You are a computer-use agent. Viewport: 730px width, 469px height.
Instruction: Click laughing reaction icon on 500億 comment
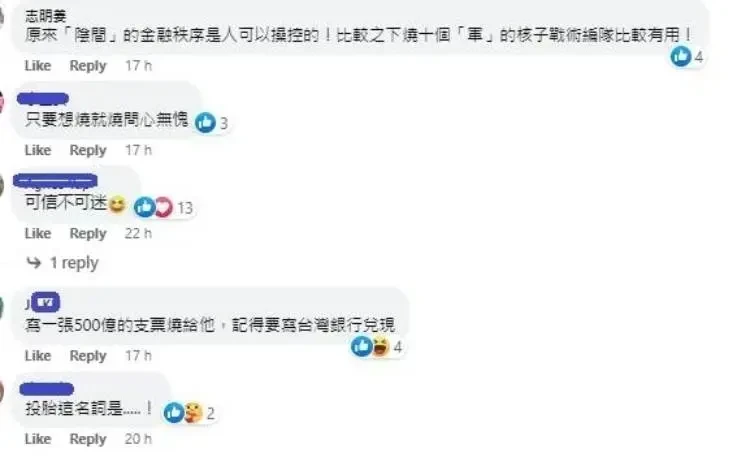pos(381,347)
